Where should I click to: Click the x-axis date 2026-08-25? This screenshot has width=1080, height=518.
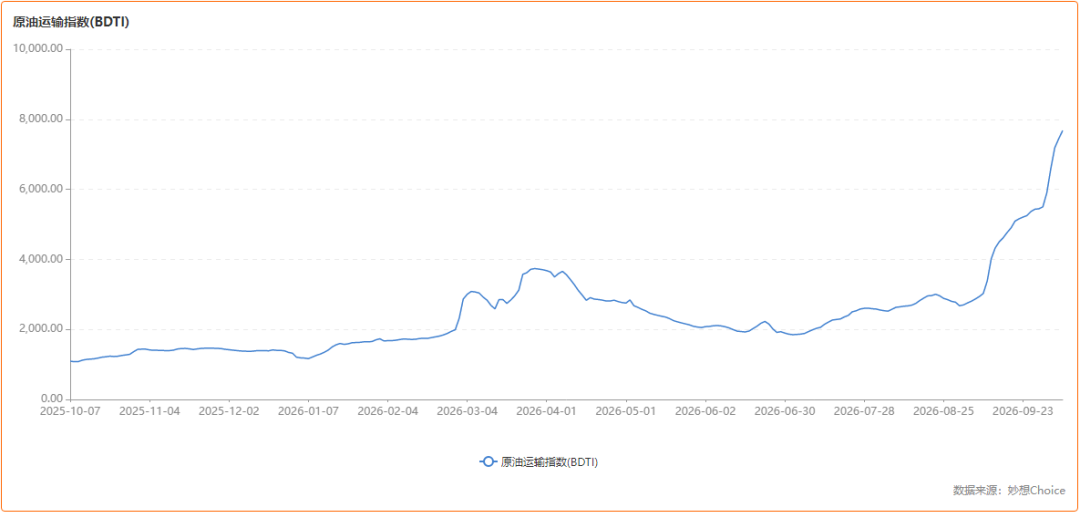tap(943, 411)
